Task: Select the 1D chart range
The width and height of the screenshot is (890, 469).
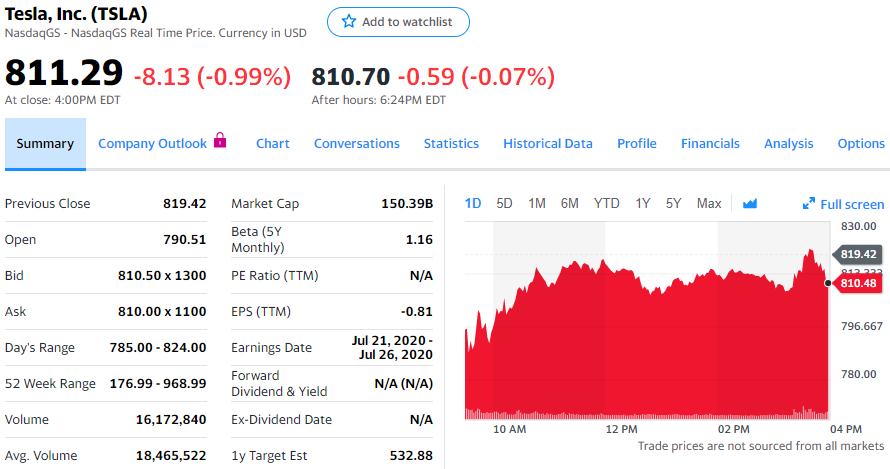Action: 473,203
